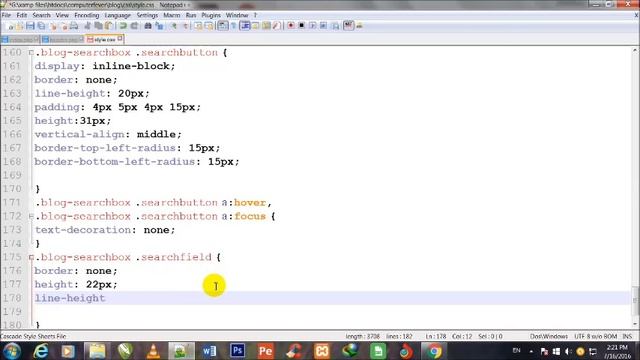The width and height of the screenshot is (640, 360).
Task: Open the Macro menu
Action: tap(171, 15)
